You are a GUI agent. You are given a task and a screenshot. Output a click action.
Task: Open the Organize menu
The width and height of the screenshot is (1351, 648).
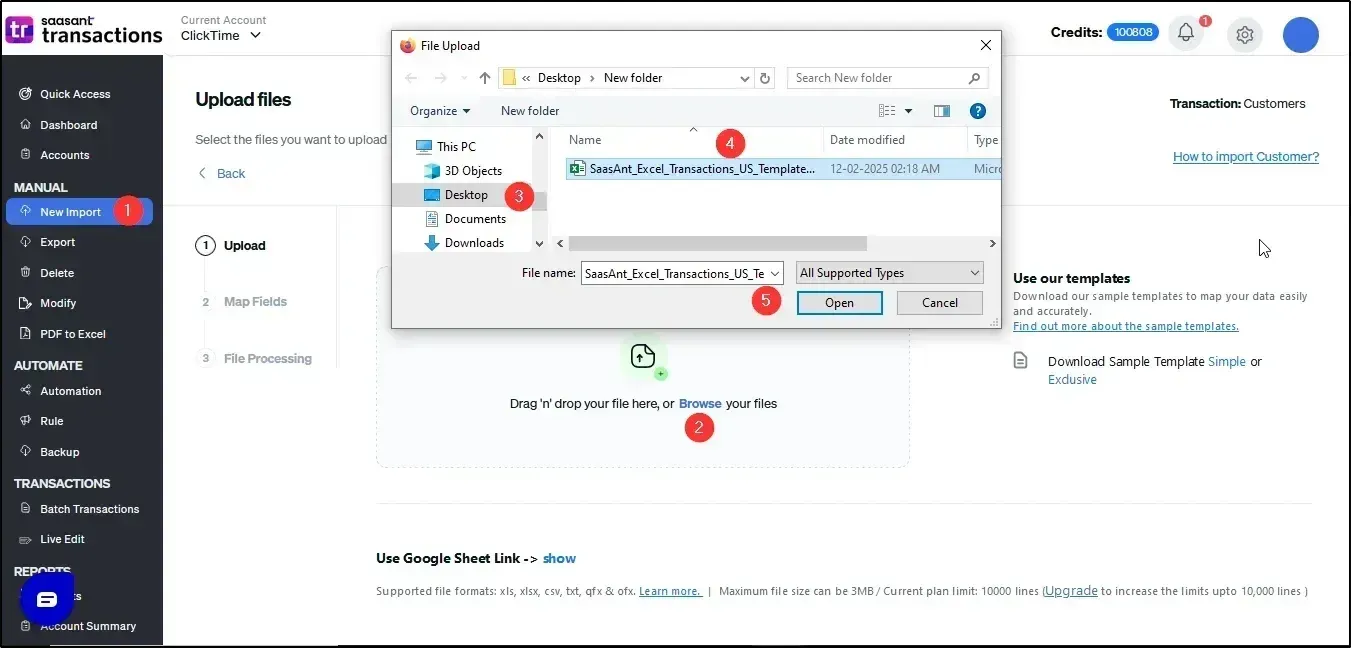440,111
